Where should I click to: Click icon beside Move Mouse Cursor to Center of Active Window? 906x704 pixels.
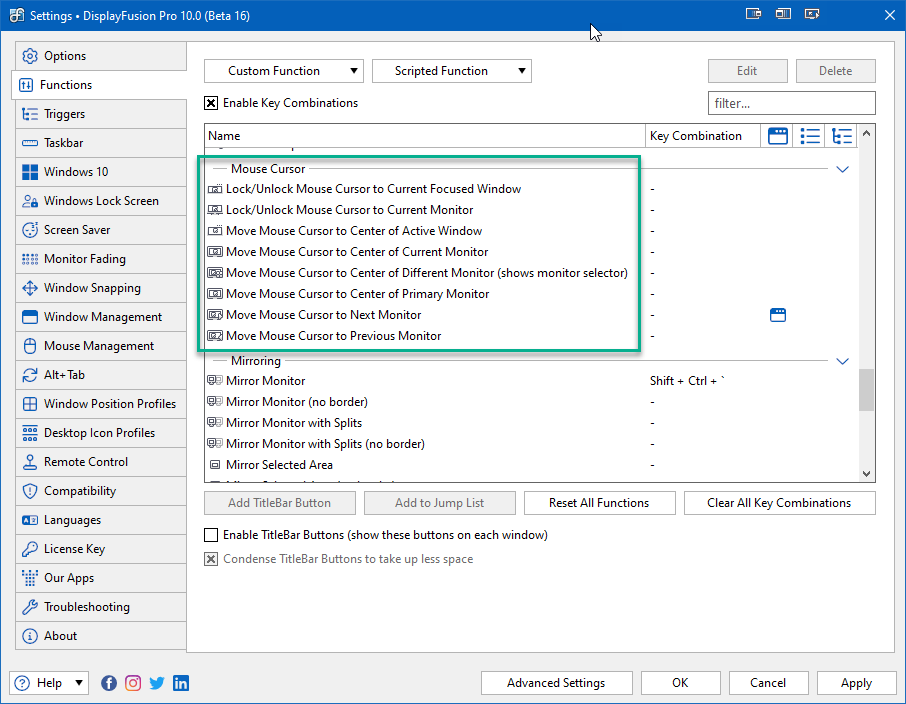[x=215, y=231]
